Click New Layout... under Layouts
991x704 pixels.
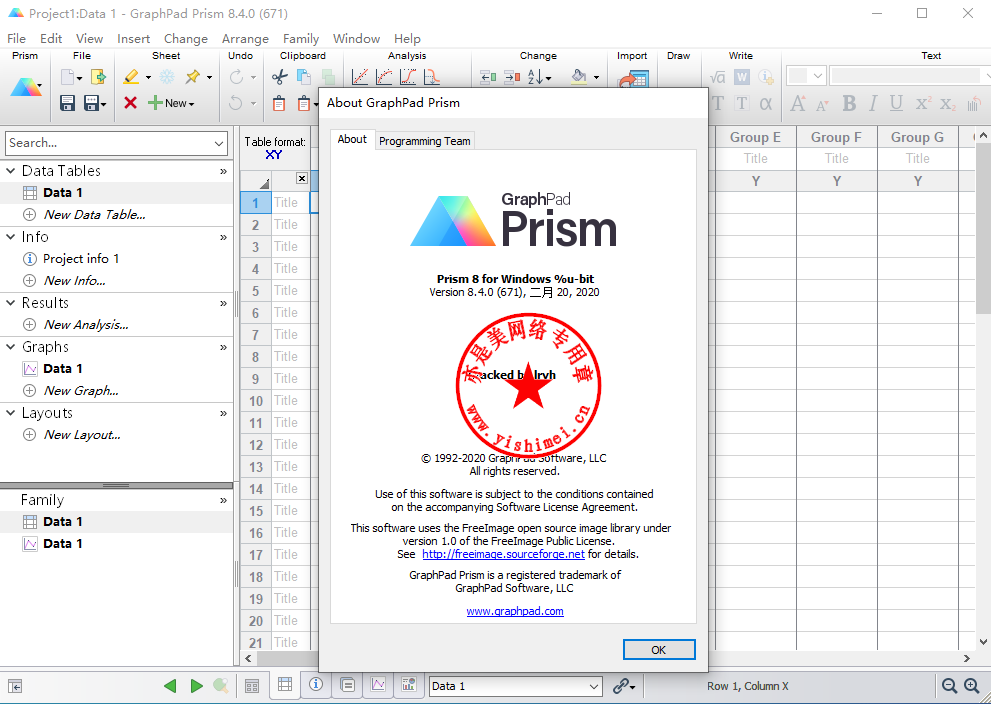[82, 435]
